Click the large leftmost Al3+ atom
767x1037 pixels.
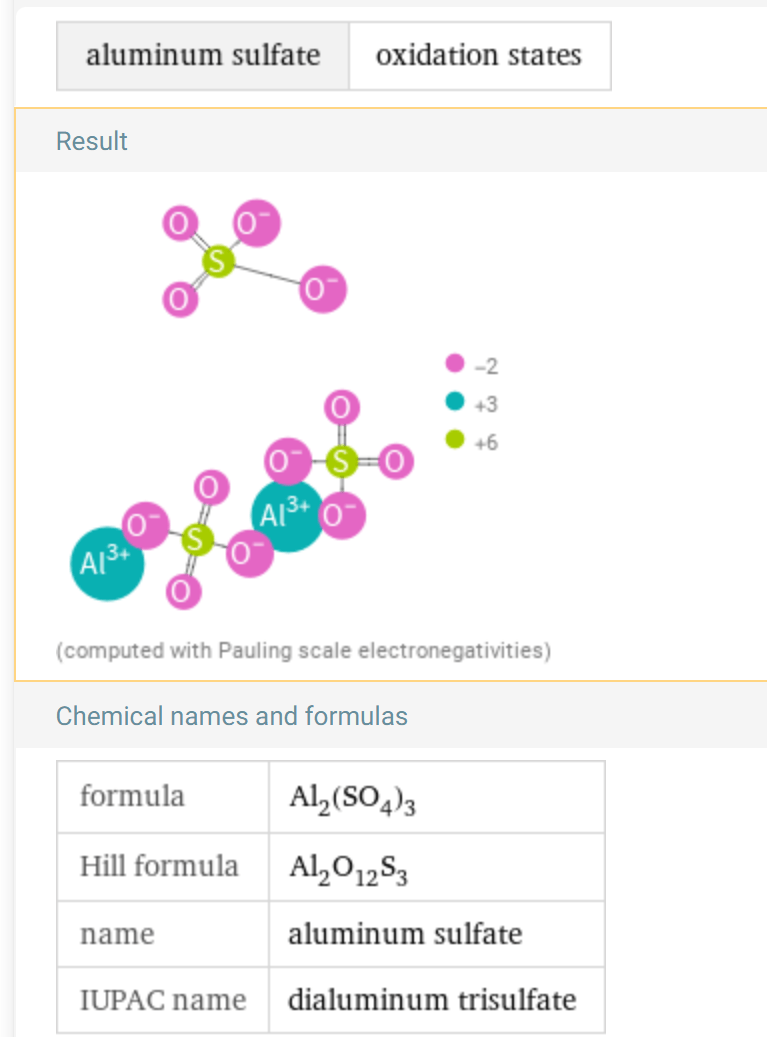point(107,563)
